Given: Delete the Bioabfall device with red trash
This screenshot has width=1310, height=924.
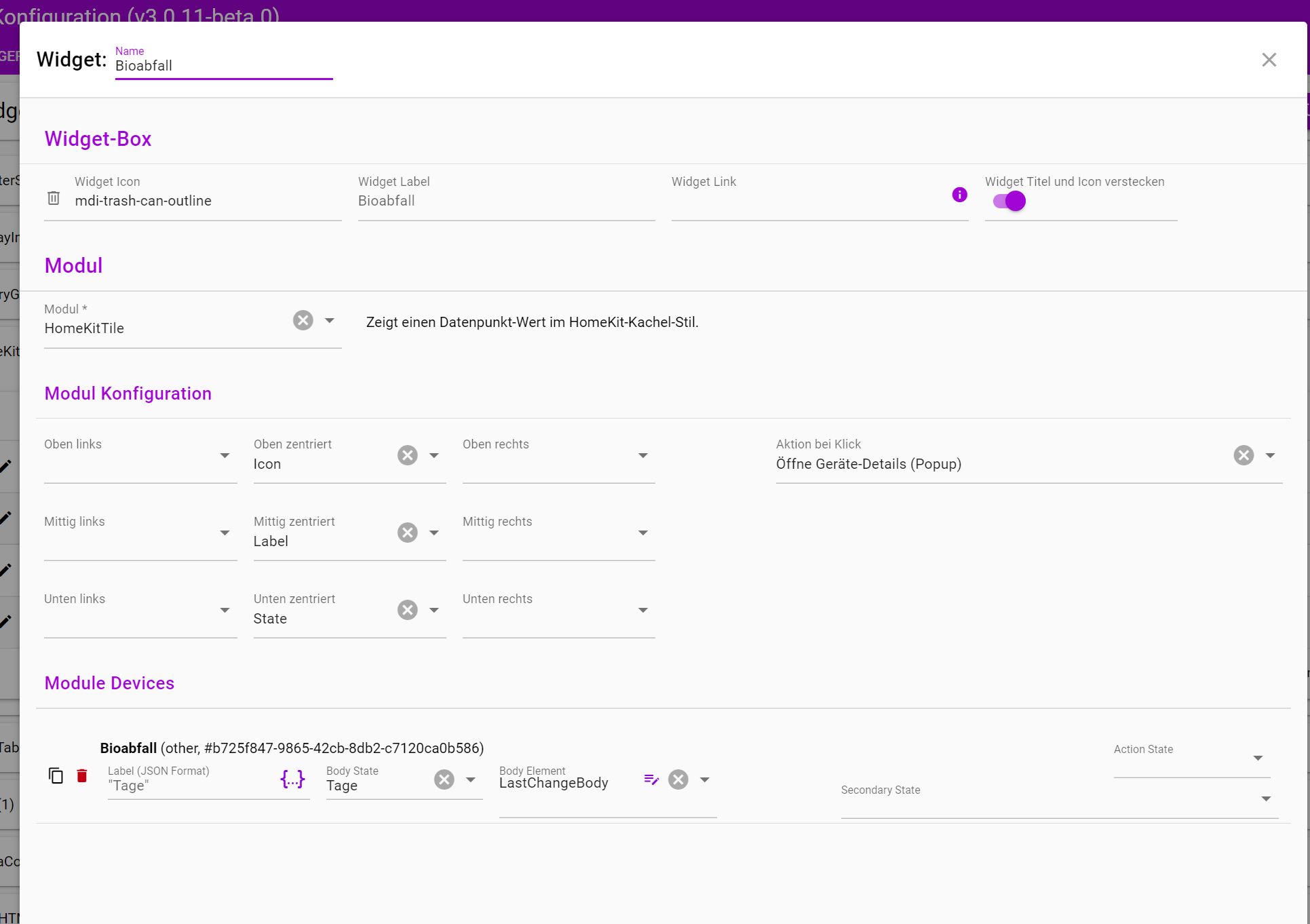Looking at the screenshot, I should click(x=82, y=775).
